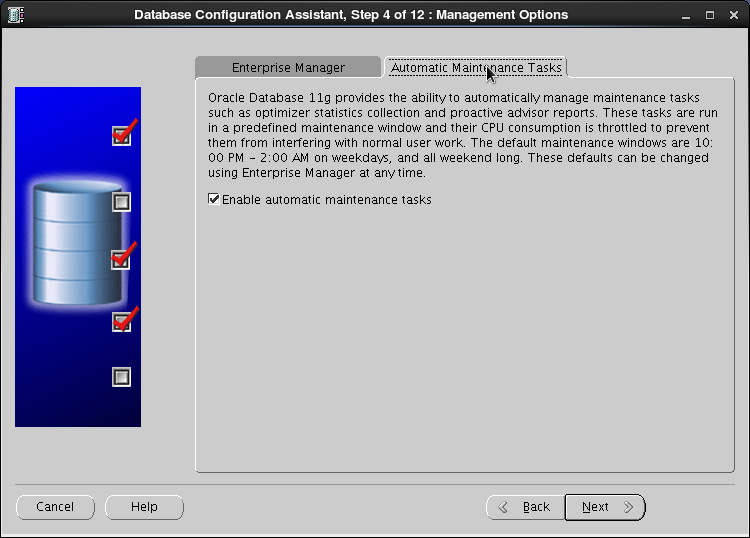This screenshot has width=750, height=538.
Task: Close the Database Configuration Assistant window
Action: pyautogui.click(x=734, y=15)
